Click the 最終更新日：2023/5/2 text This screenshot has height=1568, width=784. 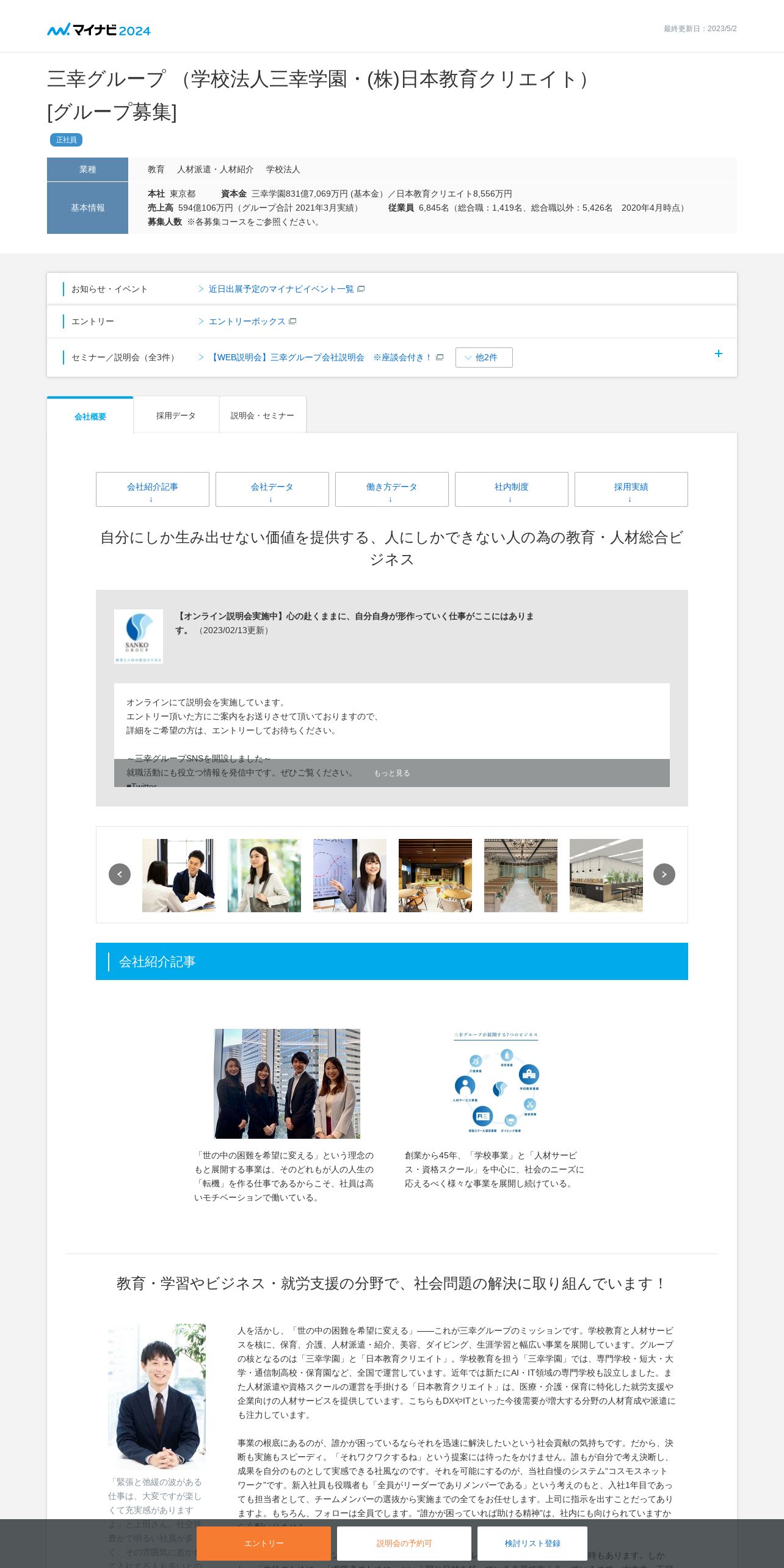click(x=700, y=29)
